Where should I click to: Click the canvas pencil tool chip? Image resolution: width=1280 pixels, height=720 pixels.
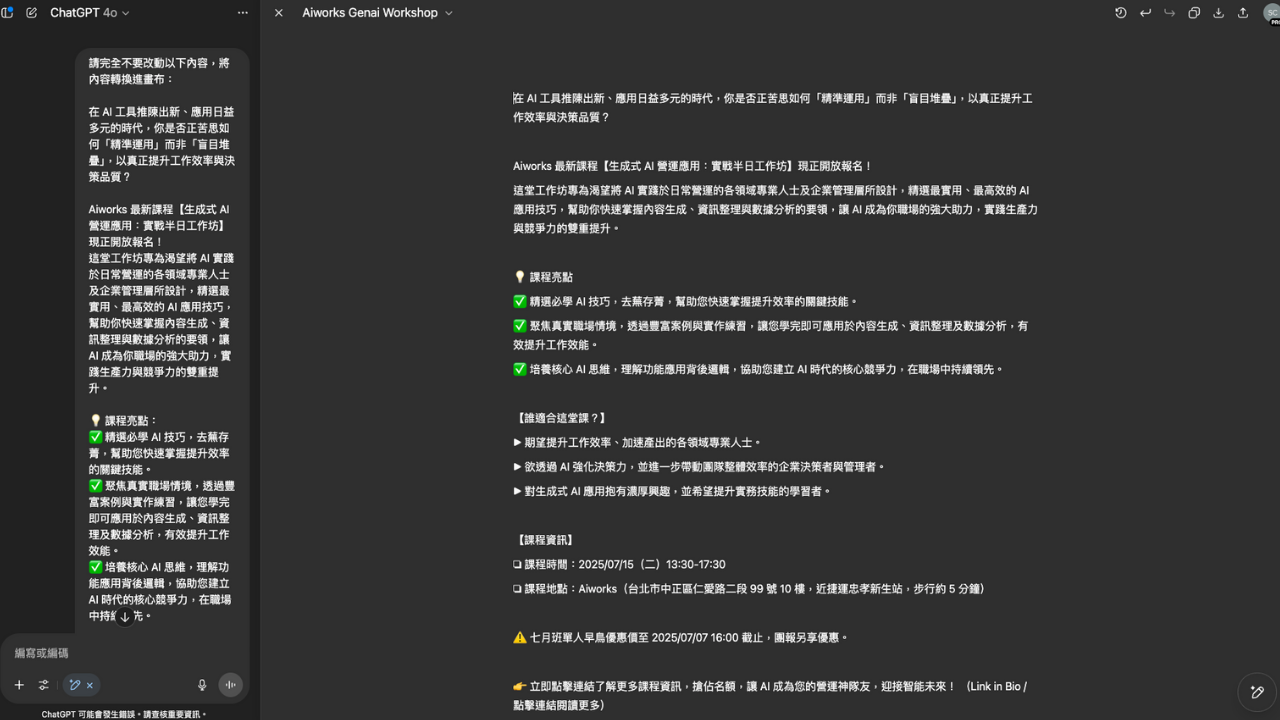pyautogui.click(x=74, y=685)
